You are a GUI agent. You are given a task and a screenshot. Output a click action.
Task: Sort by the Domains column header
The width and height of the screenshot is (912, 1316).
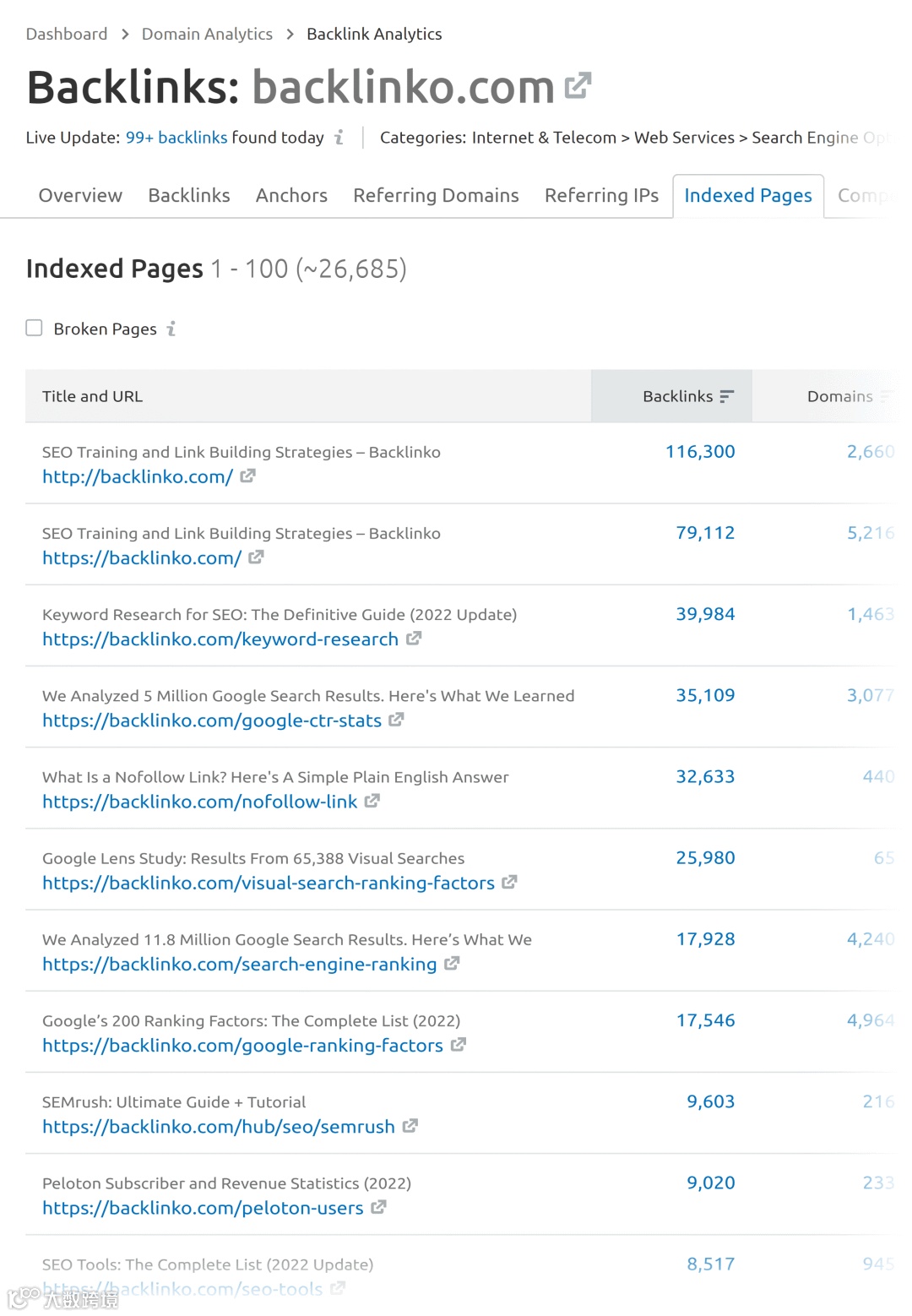pyautogui.click(x=839, y=396)
